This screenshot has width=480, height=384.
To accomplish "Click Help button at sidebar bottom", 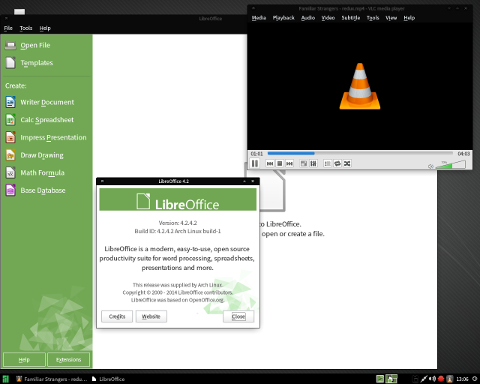I will [x=24, y=360].
